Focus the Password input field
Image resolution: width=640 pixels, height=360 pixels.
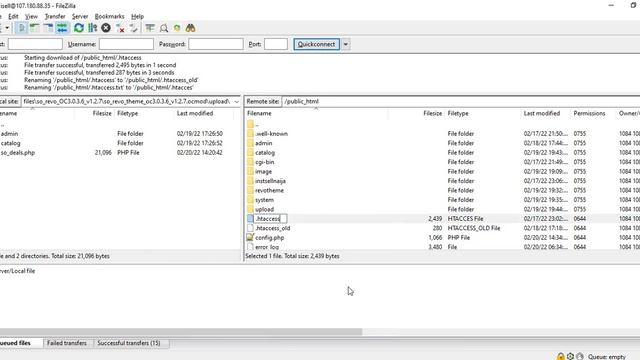(x=216, y=44)
